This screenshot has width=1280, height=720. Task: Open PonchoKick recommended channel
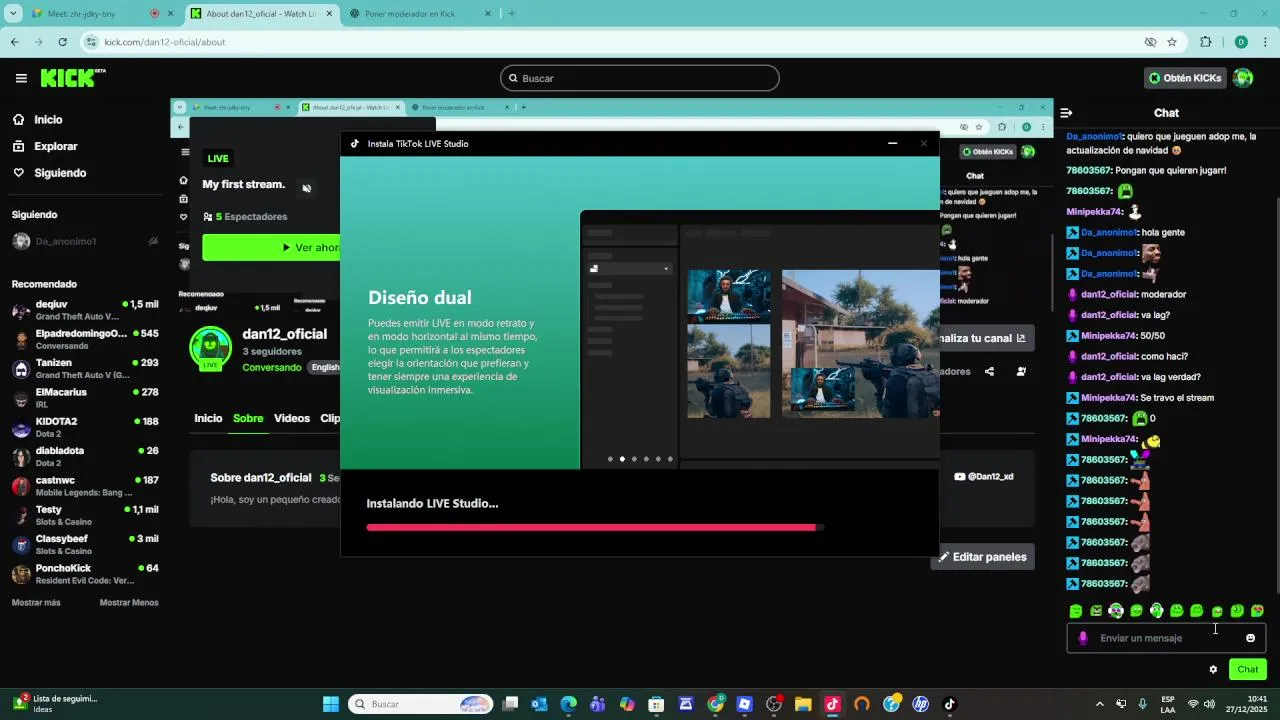click(x=85, y=574)
